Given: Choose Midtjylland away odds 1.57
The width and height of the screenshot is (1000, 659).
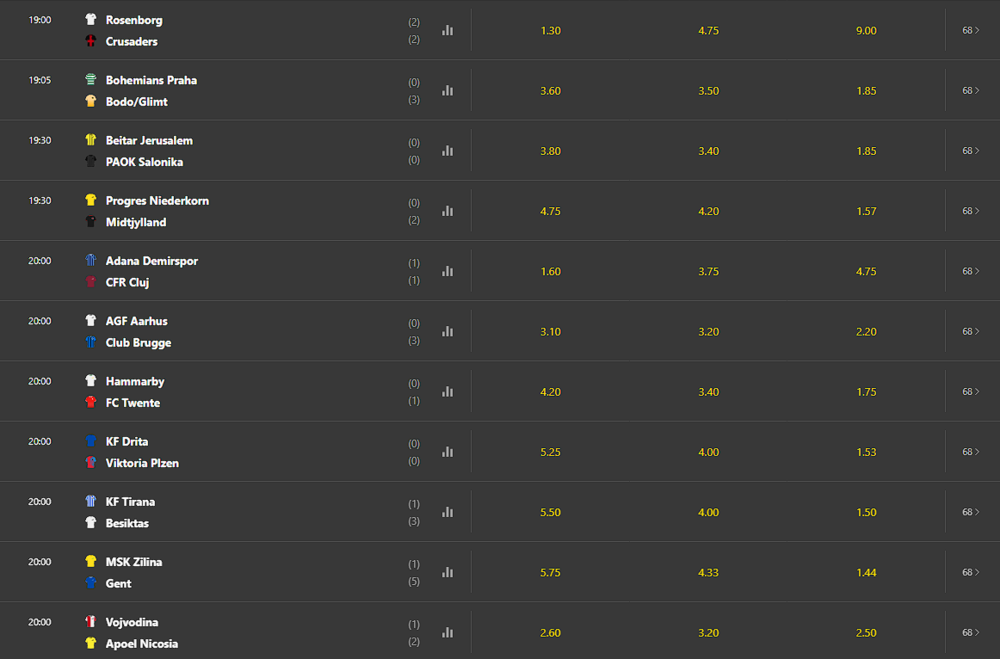Looking at the screenshot, I should pyautogui.click(x=866, y=211).
